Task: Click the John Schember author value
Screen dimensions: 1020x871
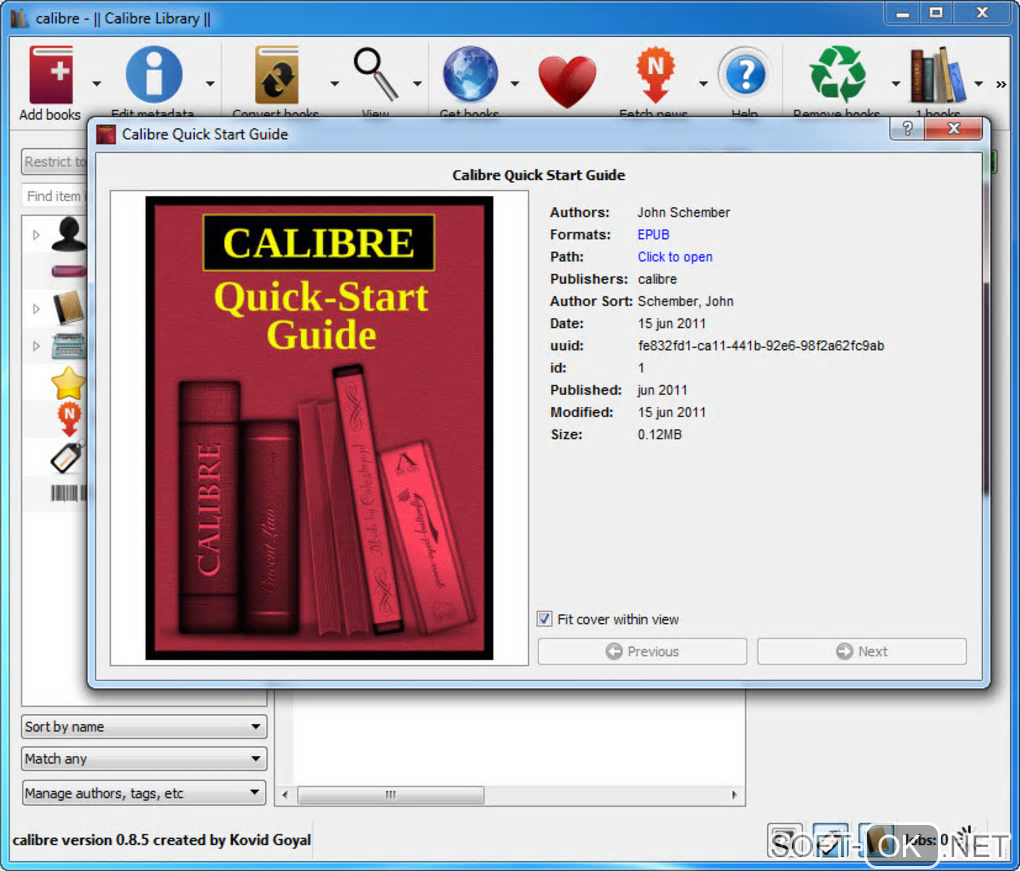Action: [x=684, y=212]
